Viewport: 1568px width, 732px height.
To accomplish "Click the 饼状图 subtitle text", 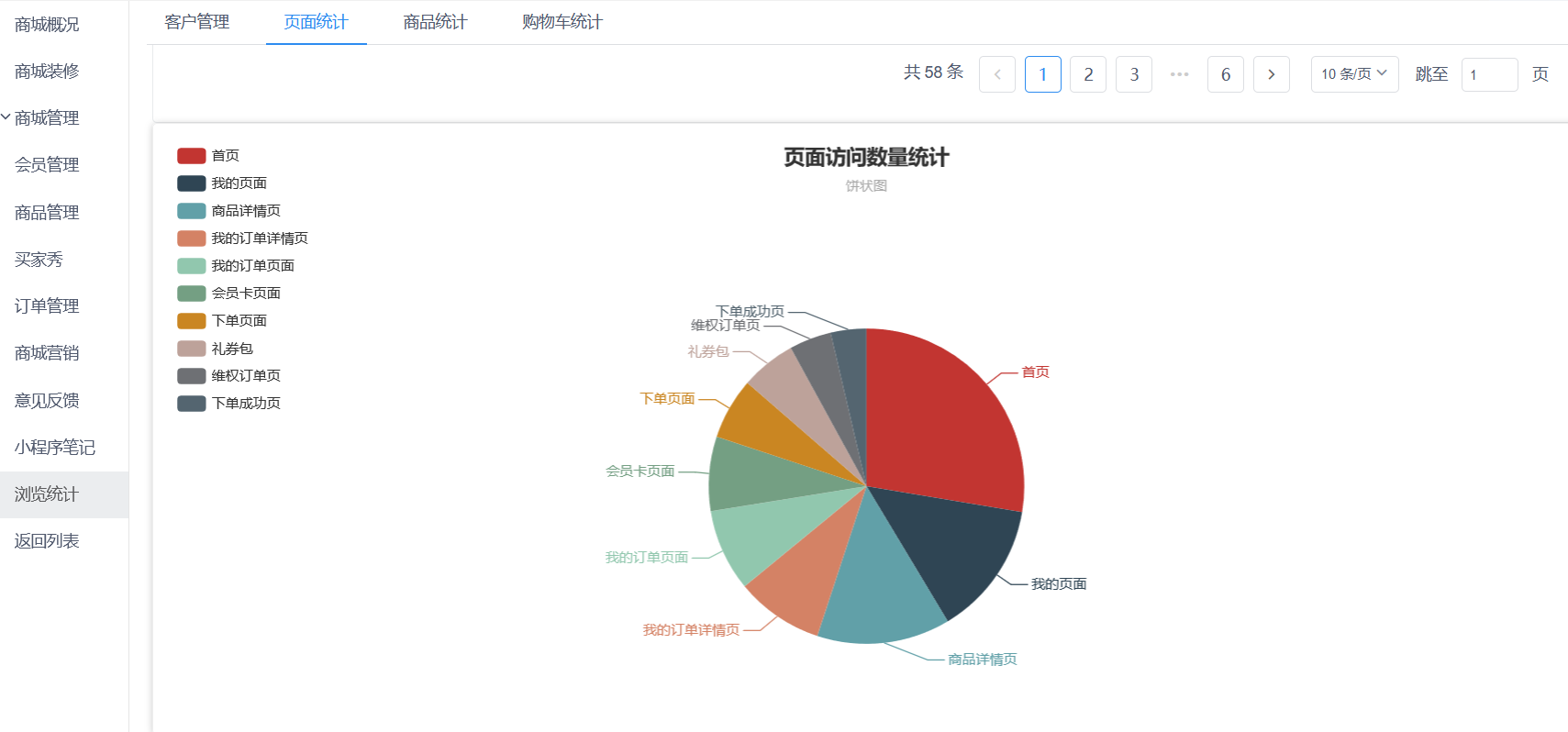I will (866, 186).
